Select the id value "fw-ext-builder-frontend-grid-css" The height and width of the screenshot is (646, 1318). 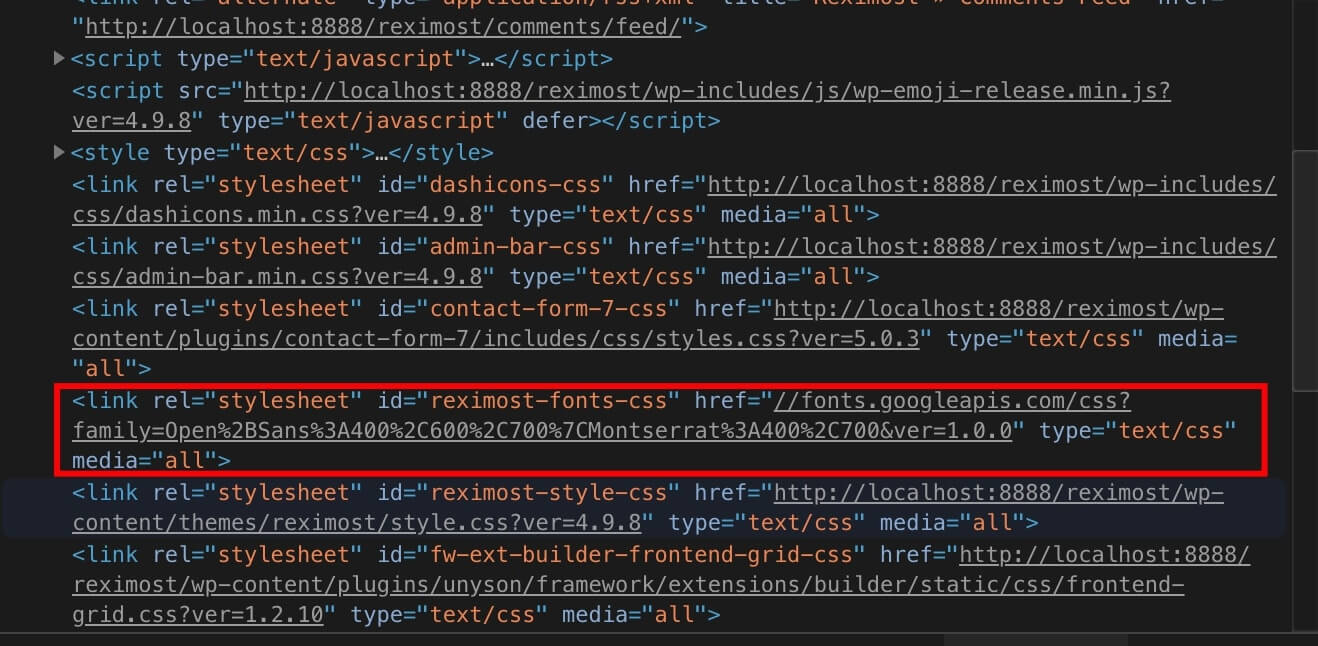(x=640, y=554)
